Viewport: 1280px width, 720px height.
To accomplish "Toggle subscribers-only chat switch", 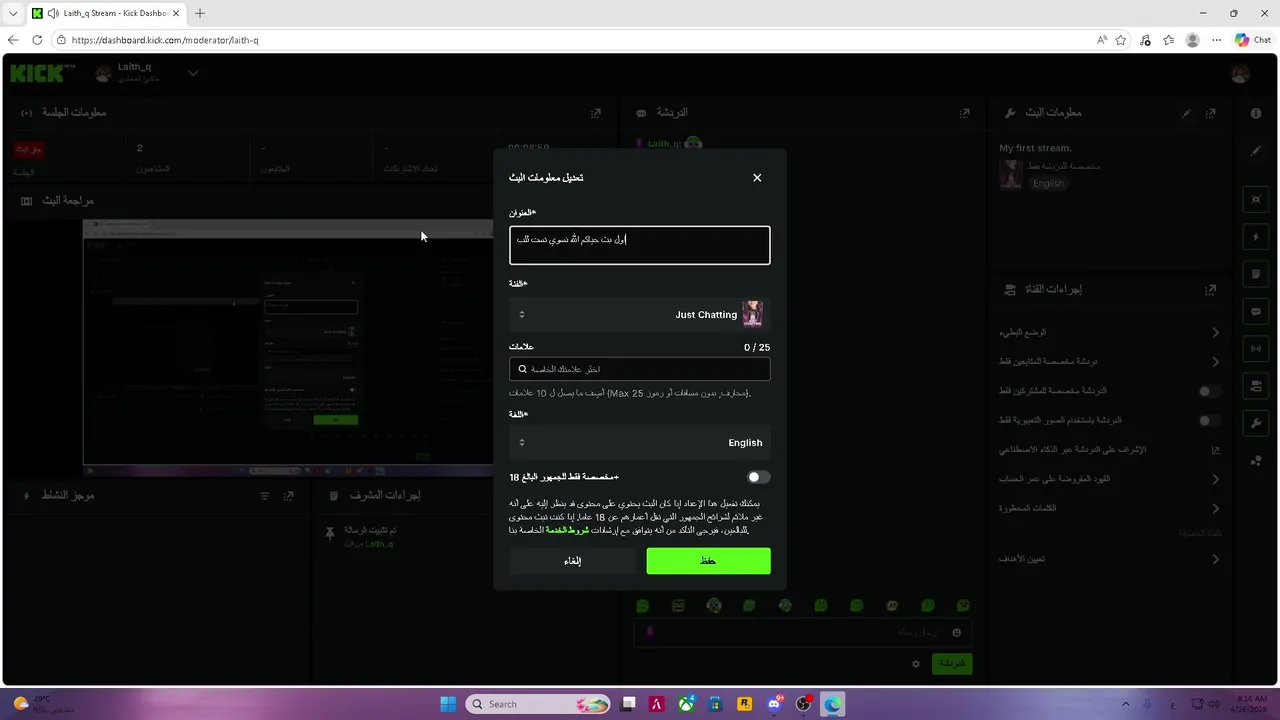I will click(x=1209, y=391).
